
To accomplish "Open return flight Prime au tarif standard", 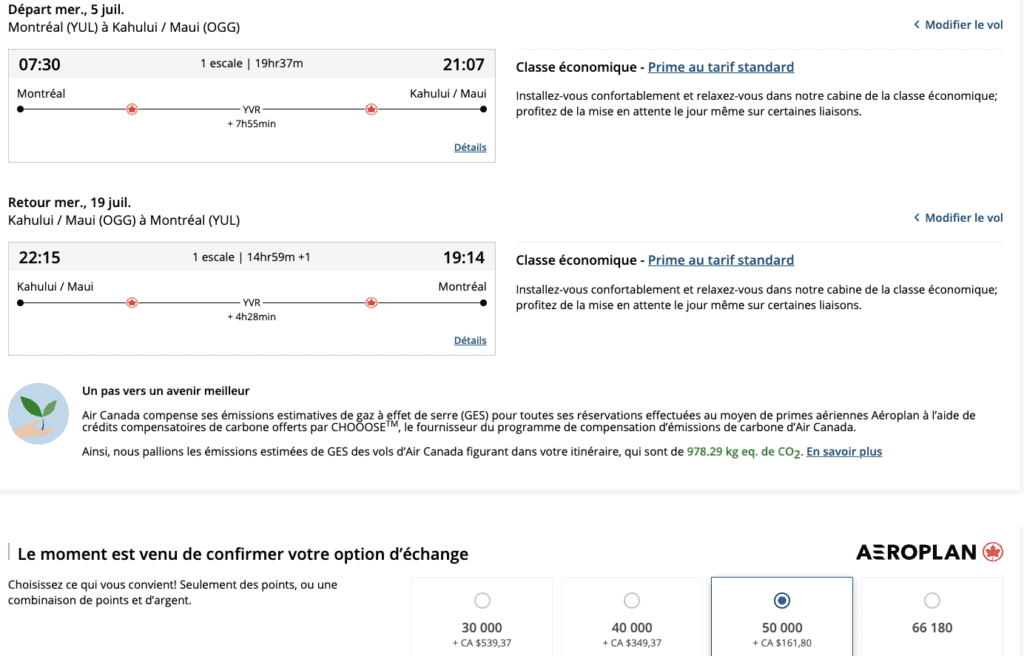I will point(721,260).
